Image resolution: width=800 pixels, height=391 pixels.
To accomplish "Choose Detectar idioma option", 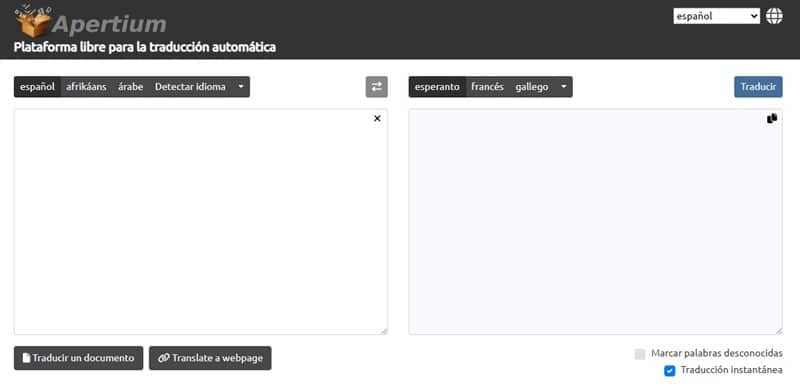I will 190,87.
